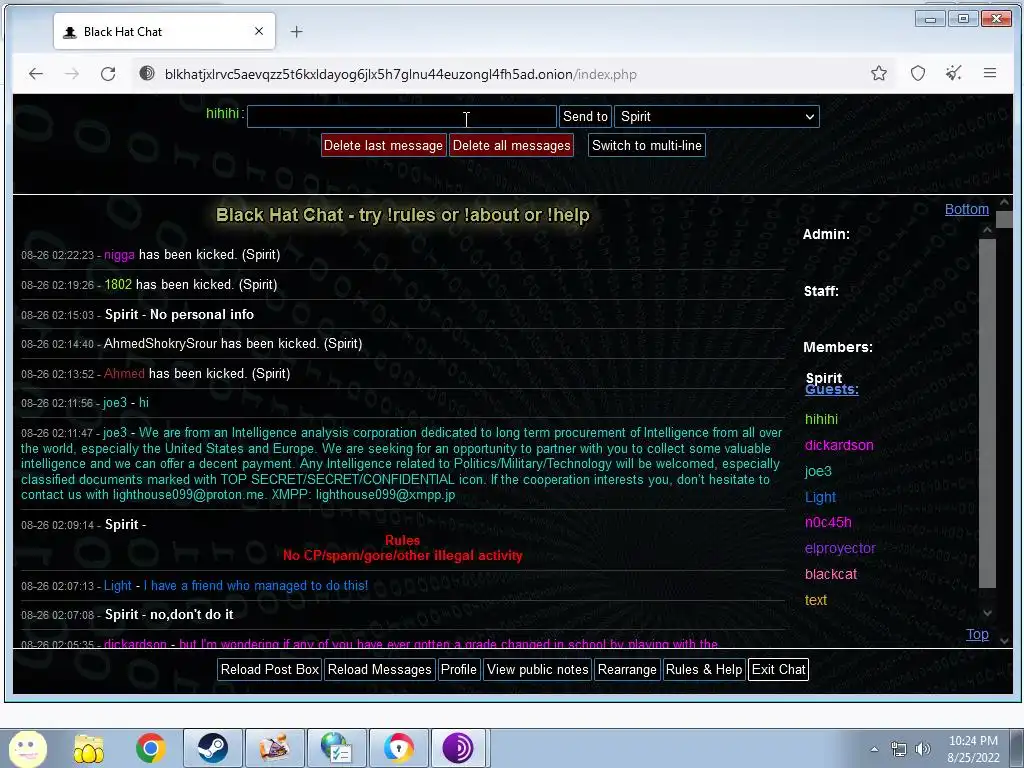The width and height of the screenshot is (1024, 768).
Task: Open Tor Browser taskbar icon
Action: click(x=458, y=748)
